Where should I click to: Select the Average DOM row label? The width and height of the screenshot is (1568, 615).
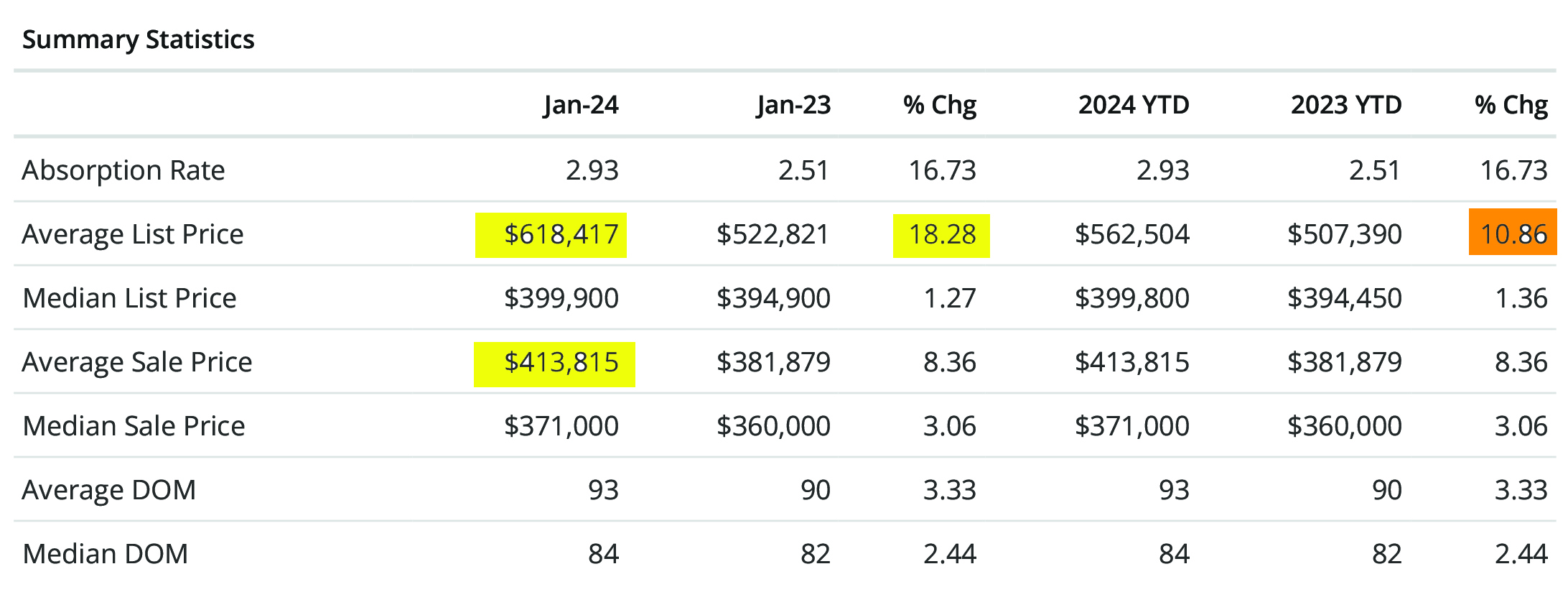click(109, 490)
